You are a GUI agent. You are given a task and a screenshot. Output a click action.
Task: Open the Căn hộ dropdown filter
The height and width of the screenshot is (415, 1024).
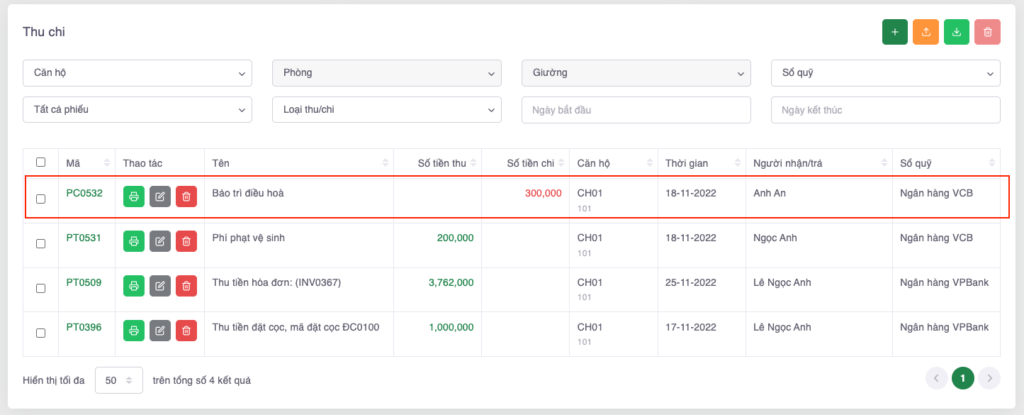(x=137, y=73)
